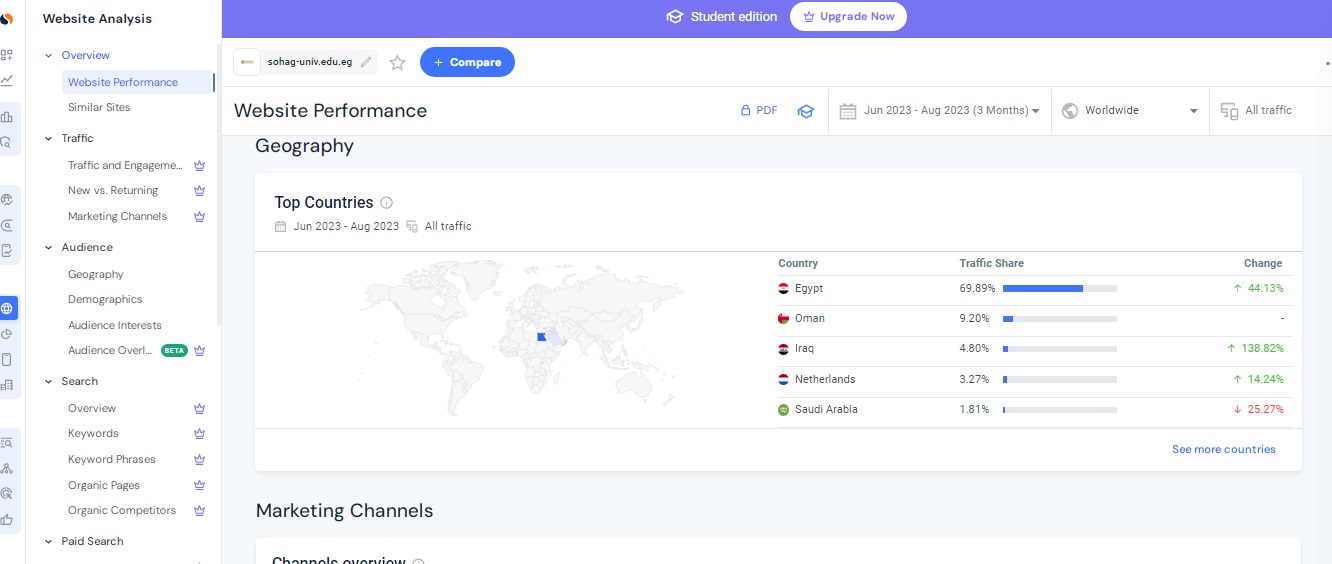Click the Top Countries info icon
This screenshot has width=1332, height=564.
387,203
